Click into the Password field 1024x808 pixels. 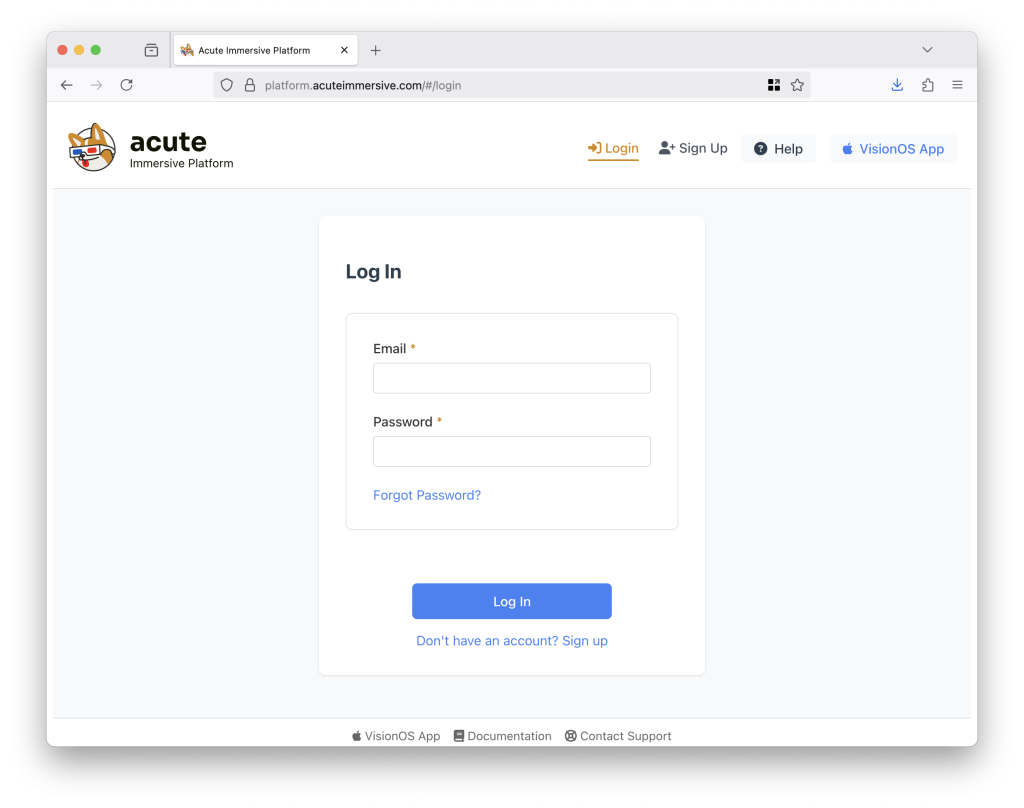coord(512,451)
